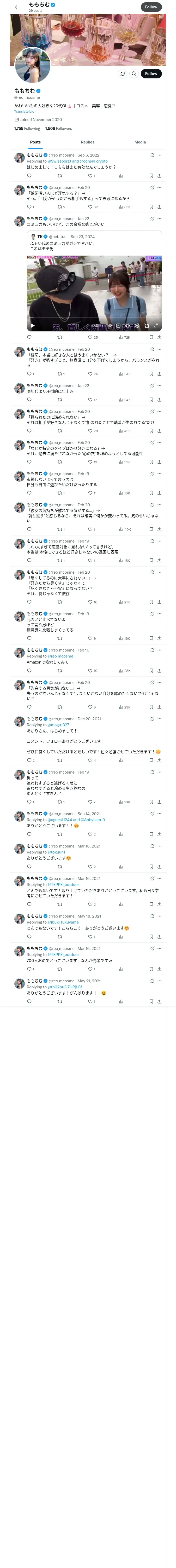Toggle fullscreen on the embedded video
The image size is (176, 1568).
click(x=156, y=326)
